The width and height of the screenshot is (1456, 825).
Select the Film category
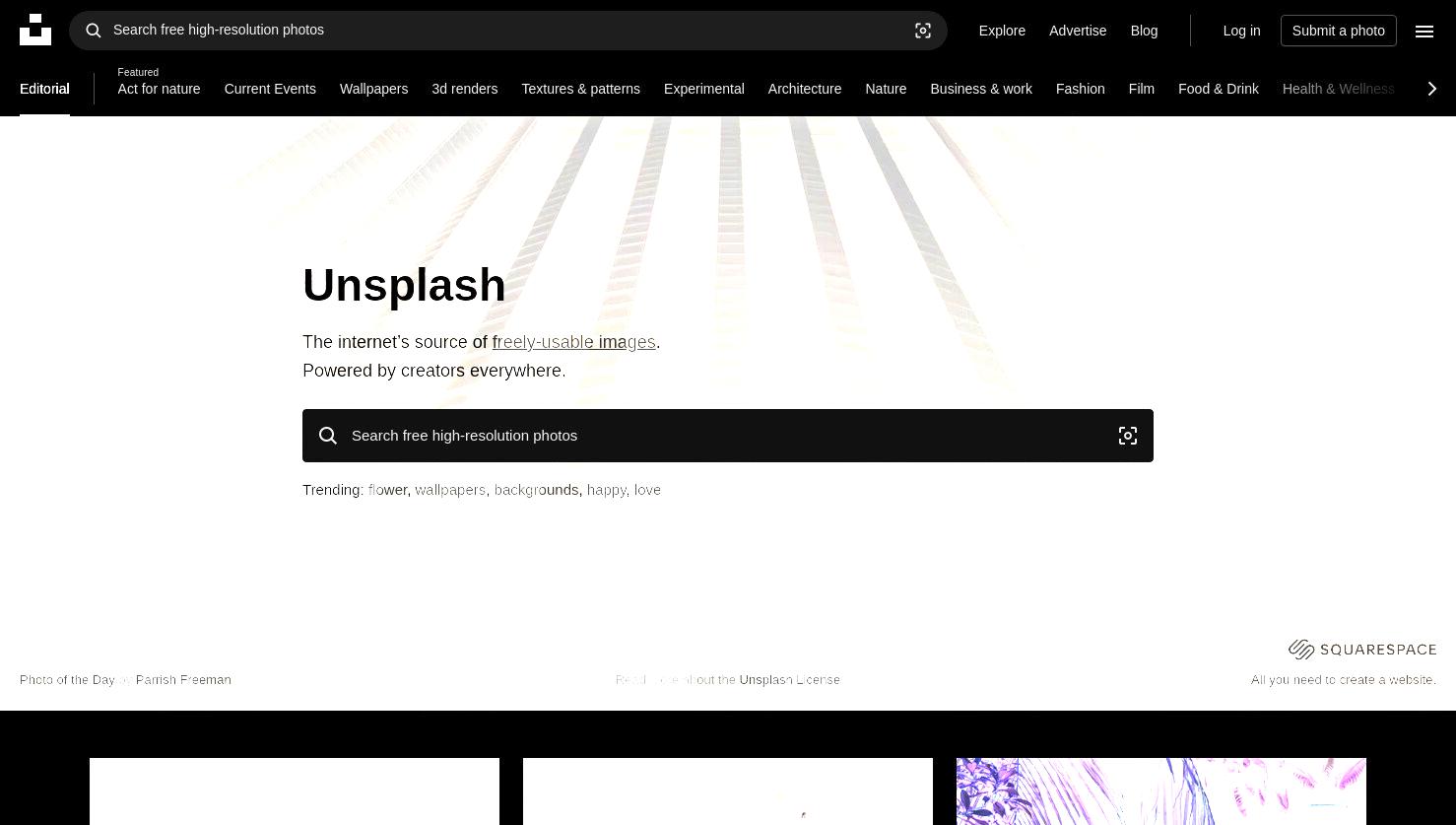pyautogui.click(x=1141, y=89)
